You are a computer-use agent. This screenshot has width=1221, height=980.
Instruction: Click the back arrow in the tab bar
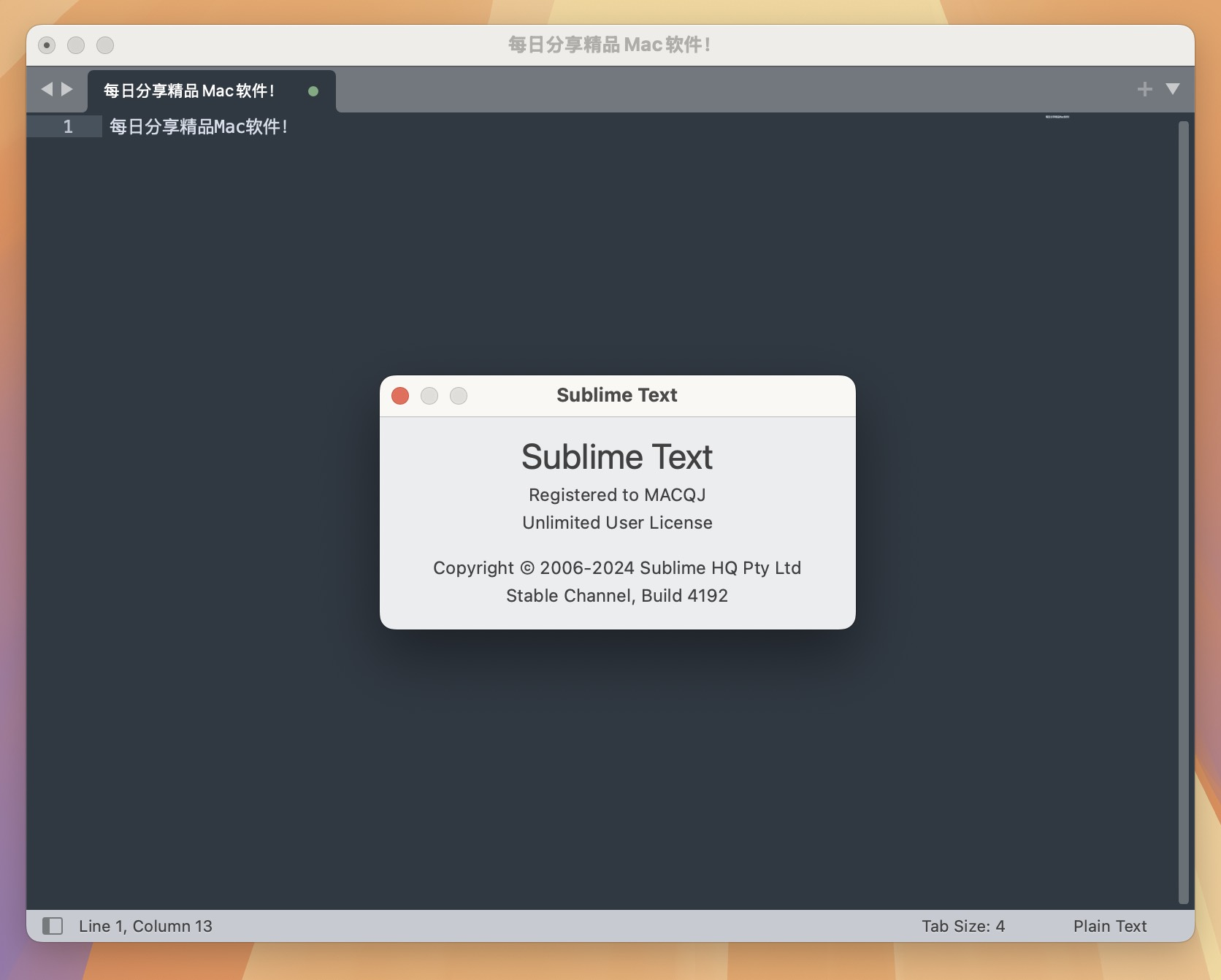[x=47, y=89]
